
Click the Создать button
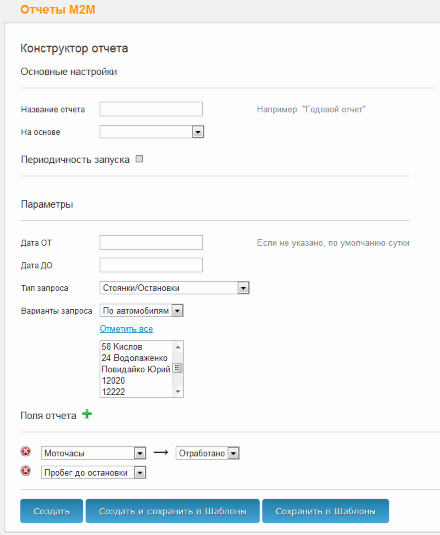[x=52, y=511]
